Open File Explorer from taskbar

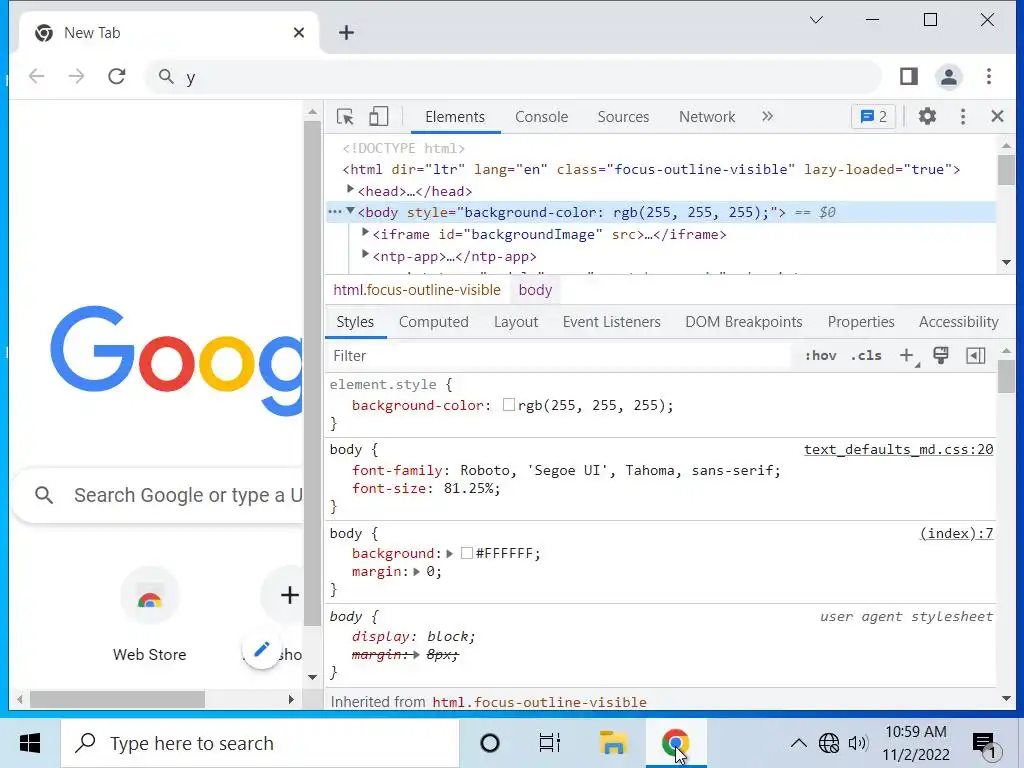coord(613,743)
